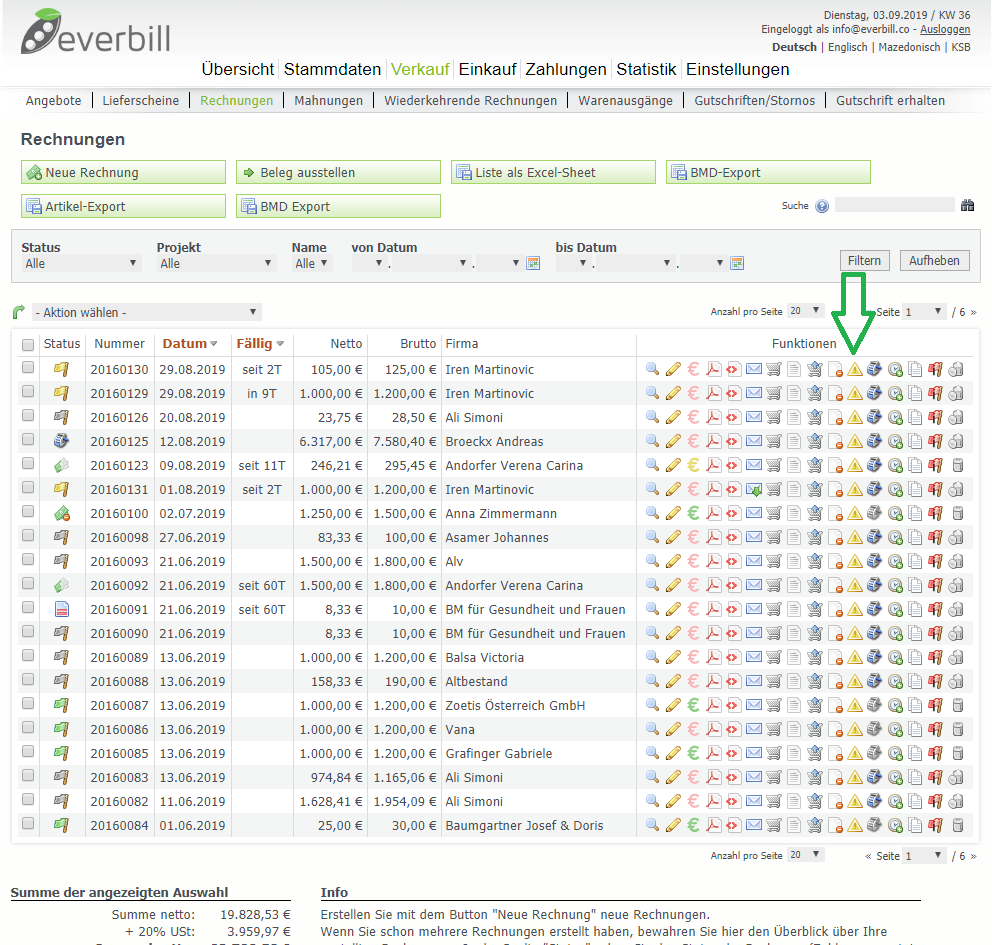This screenshot has height=945, width=992.
Task: Open the Name filter dropdown
Action: (x=311, y=263)
